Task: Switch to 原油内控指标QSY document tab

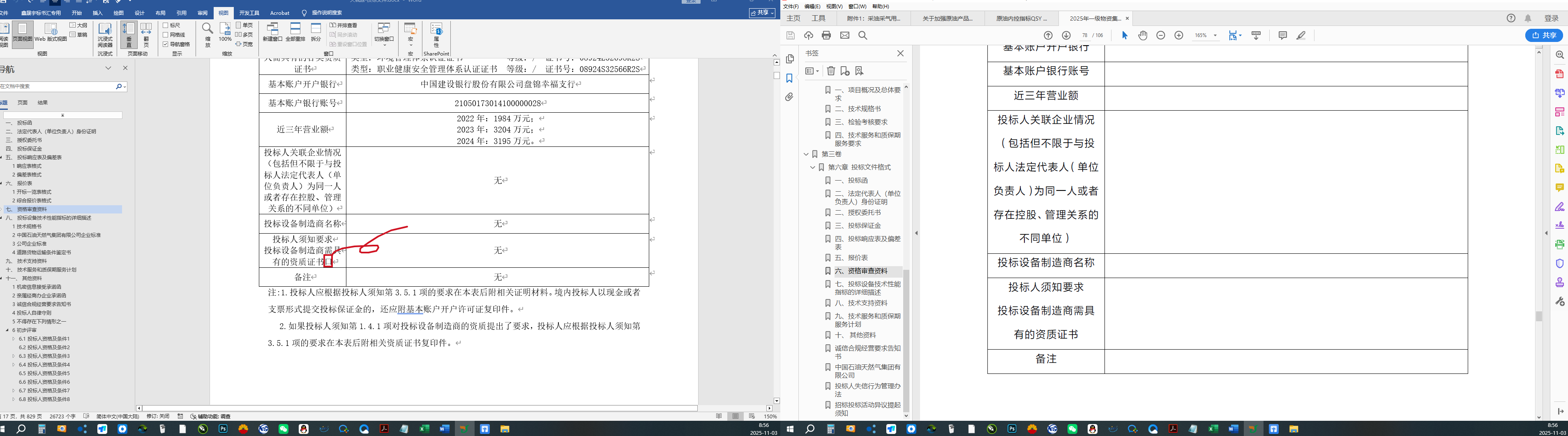Action: (x=1022, y=18)
